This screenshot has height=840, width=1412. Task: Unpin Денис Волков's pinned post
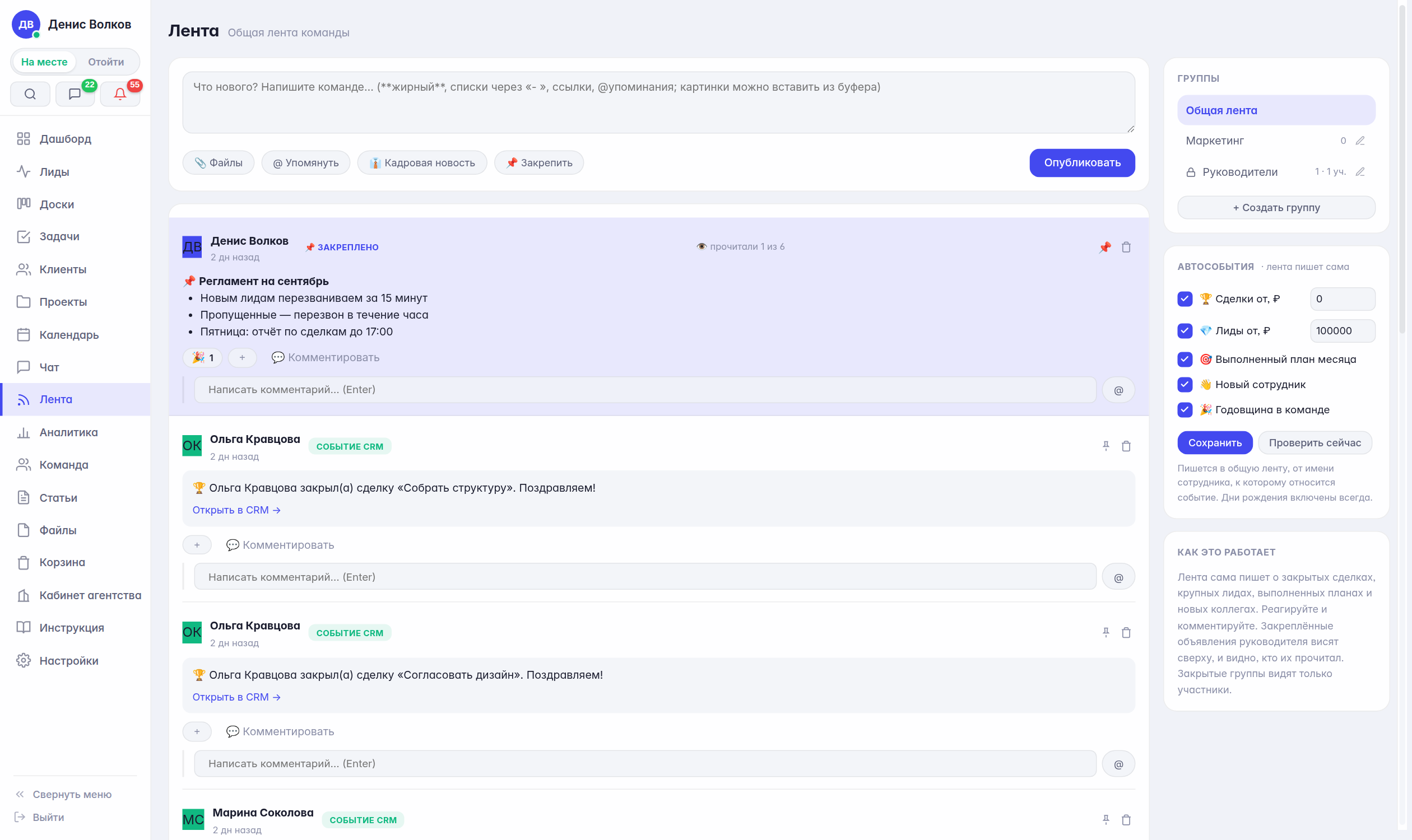click(1105, 248)
